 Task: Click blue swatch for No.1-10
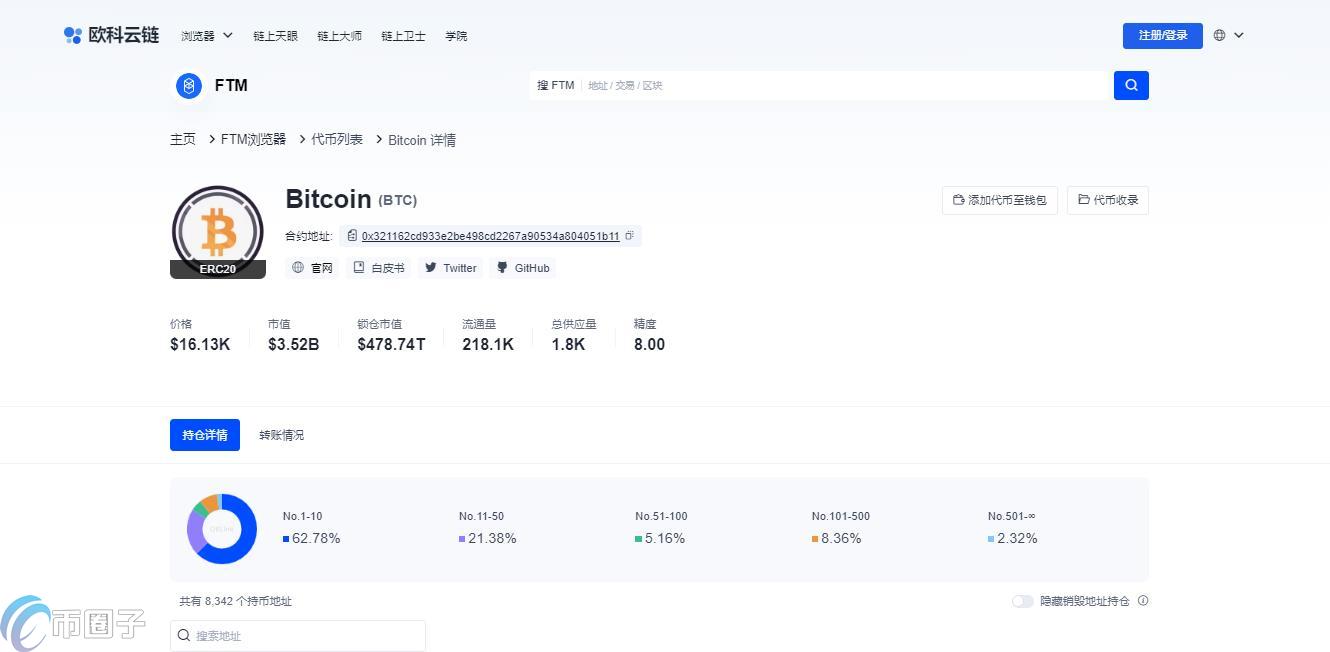[286, 539]
